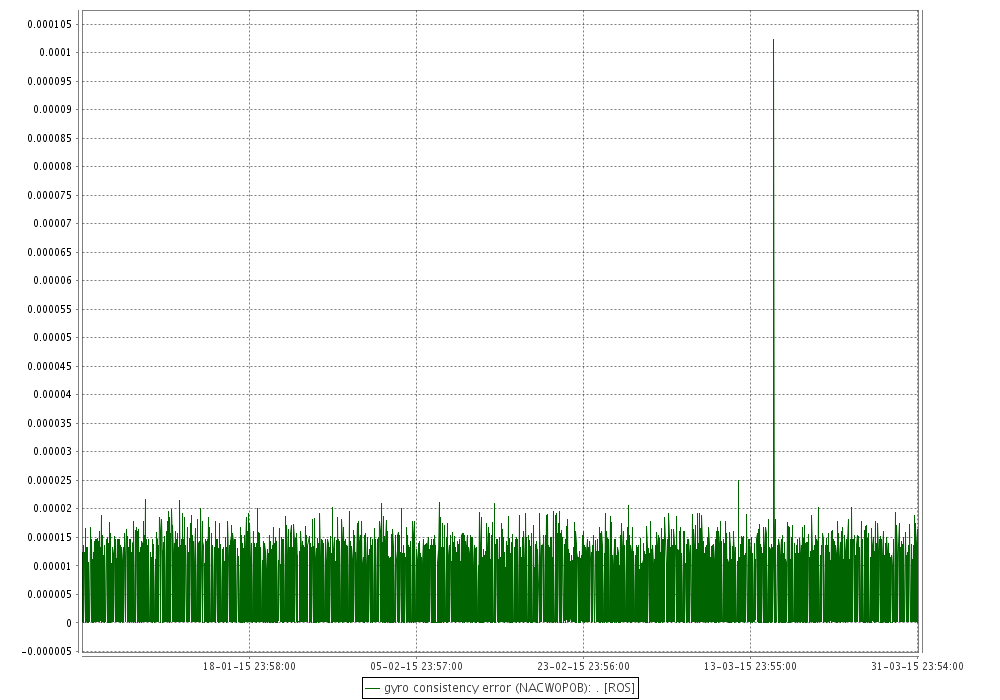Select the y-axis label 0.000085
The height and width of the screenshot is (700, 1000).
[50, 138]
